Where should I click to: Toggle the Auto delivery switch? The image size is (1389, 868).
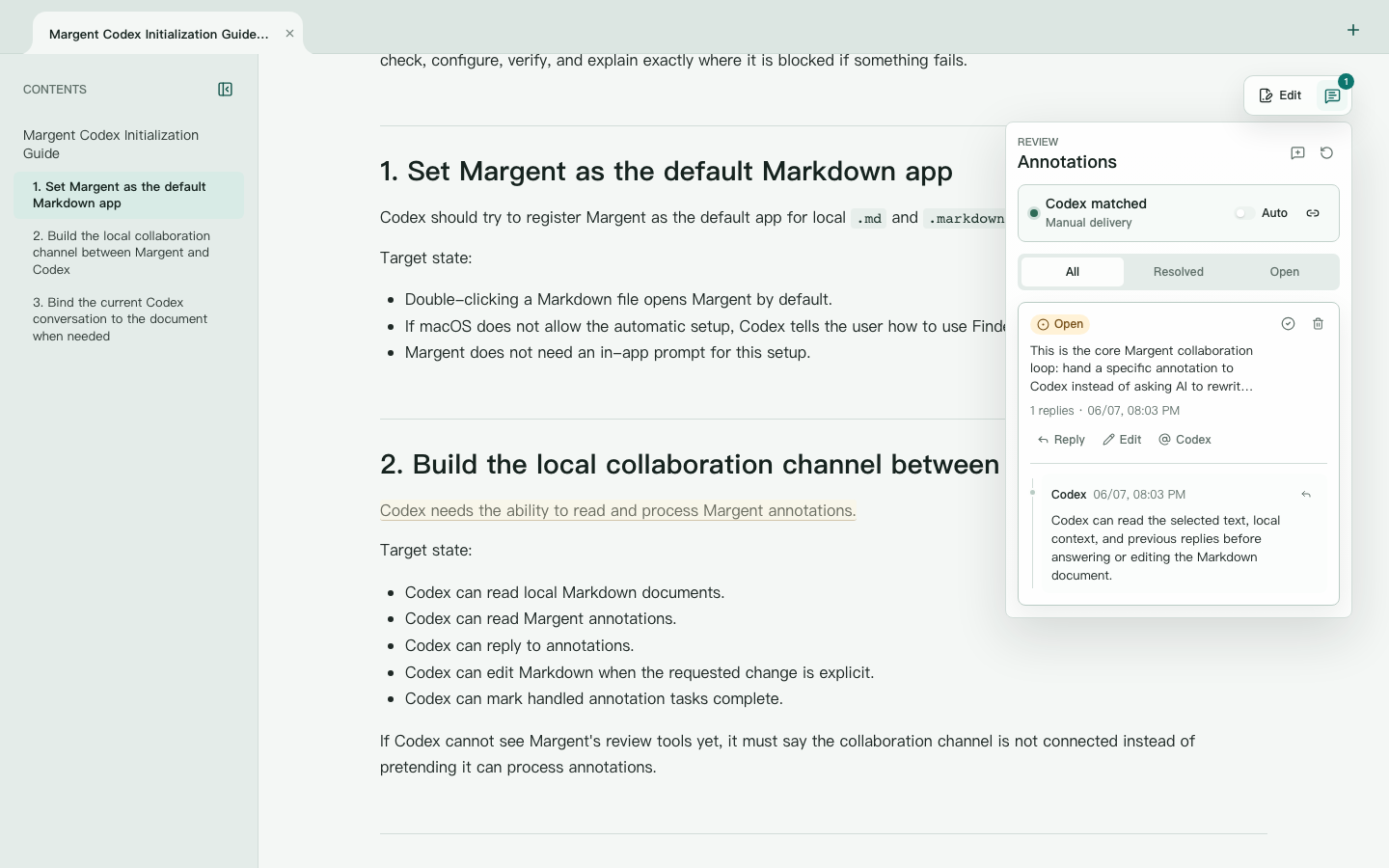tap(1244, 213)
